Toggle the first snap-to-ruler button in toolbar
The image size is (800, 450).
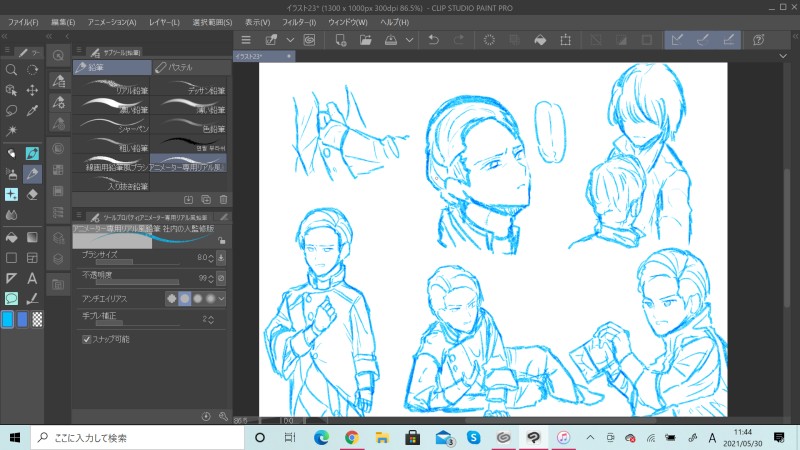click(x=676, y=40)
